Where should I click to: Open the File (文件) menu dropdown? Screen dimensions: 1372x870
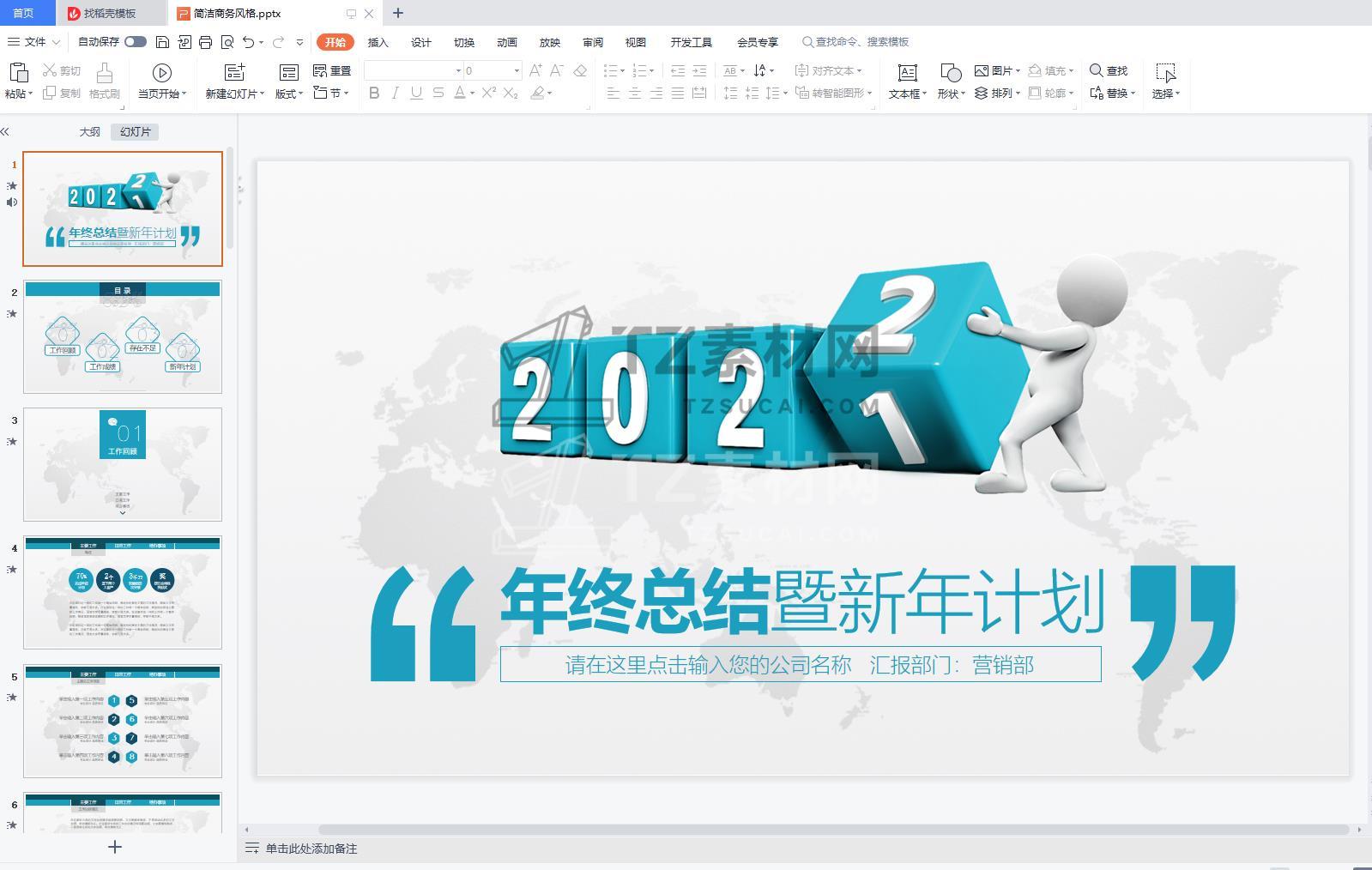click(34, 41)
